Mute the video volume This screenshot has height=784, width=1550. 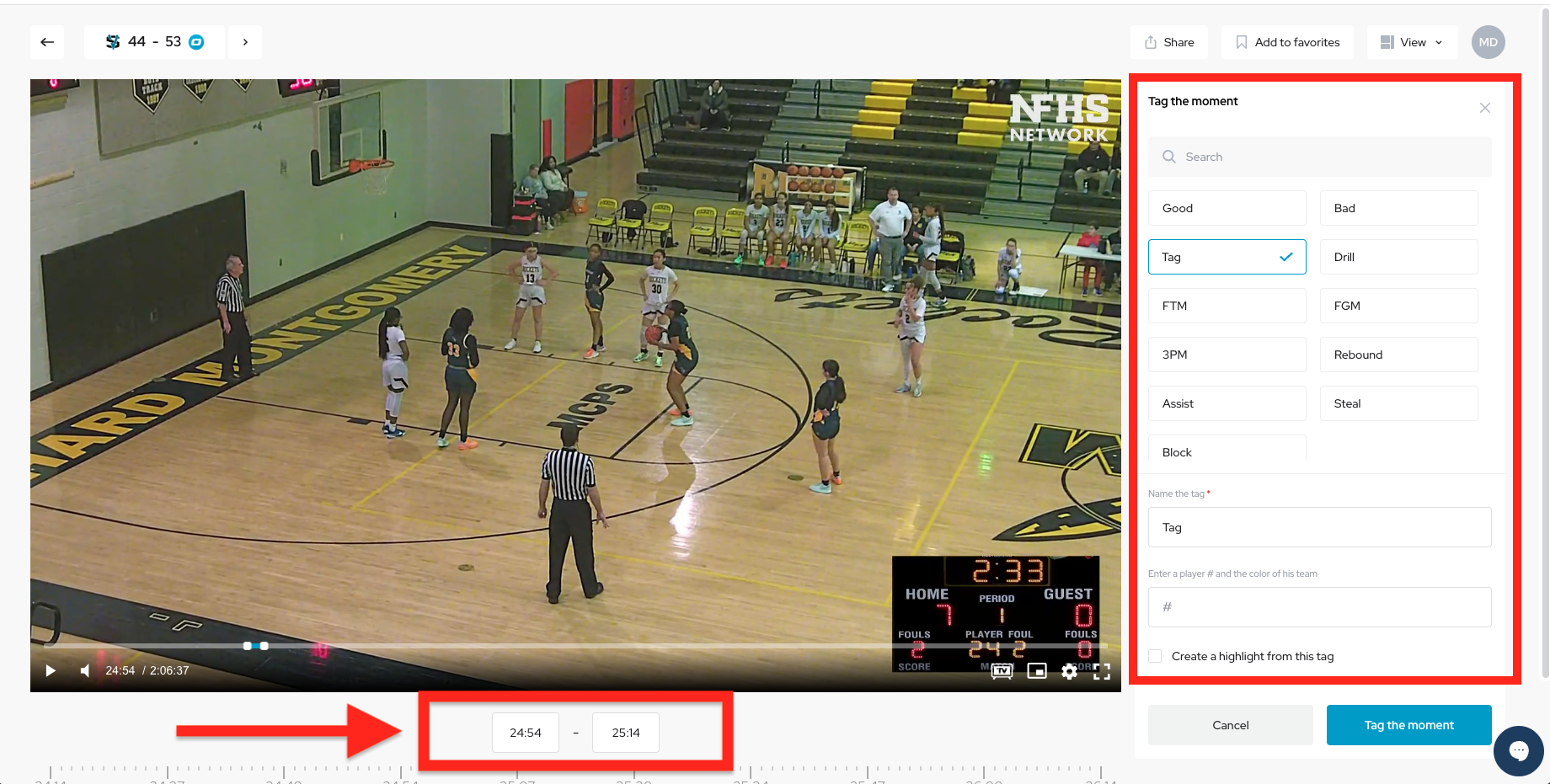pyautogui.click(x=84, y=670)
